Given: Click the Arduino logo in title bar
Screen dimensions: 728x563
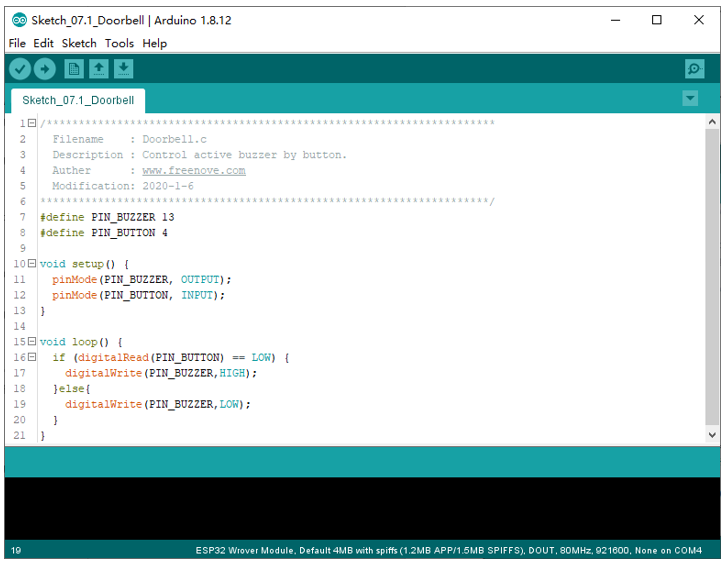Looking at the screenshot, I should coord(19,20).
